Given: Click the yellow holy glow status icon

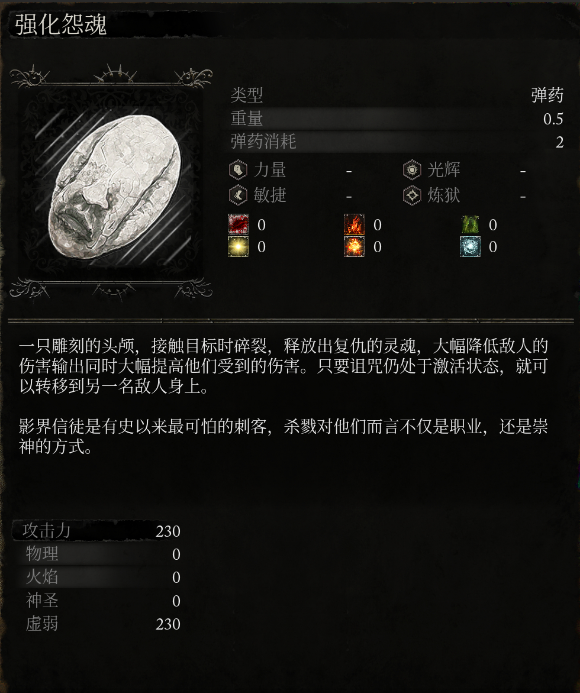Looking at the screenshot, I should point(238,246).
